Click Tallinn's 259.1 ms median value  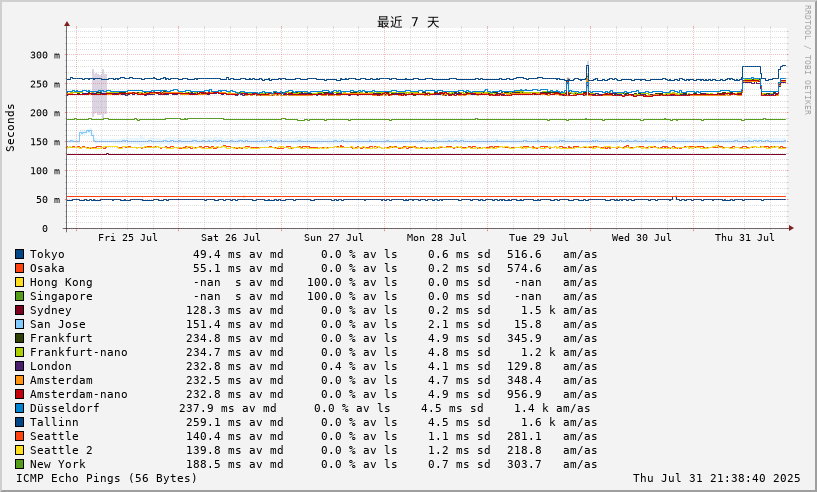click(x=214, y=423)
